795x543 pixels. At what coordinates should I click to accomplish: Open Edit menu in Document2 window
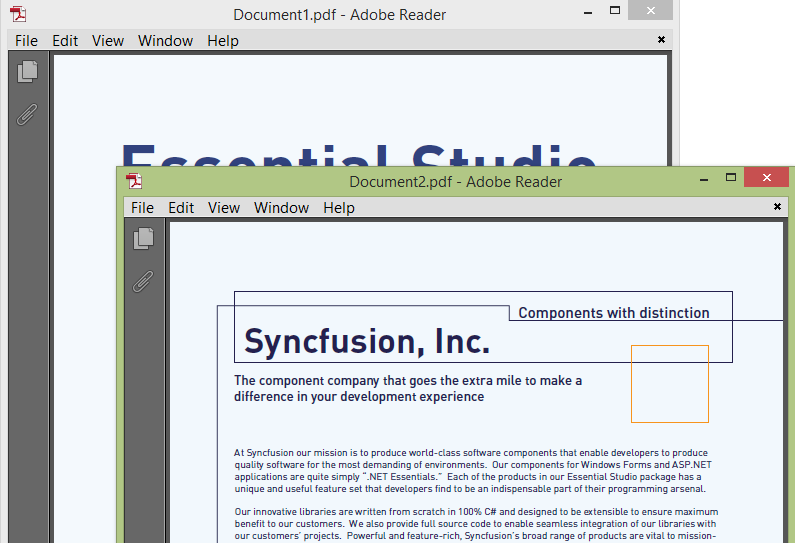tap(181, 207)
